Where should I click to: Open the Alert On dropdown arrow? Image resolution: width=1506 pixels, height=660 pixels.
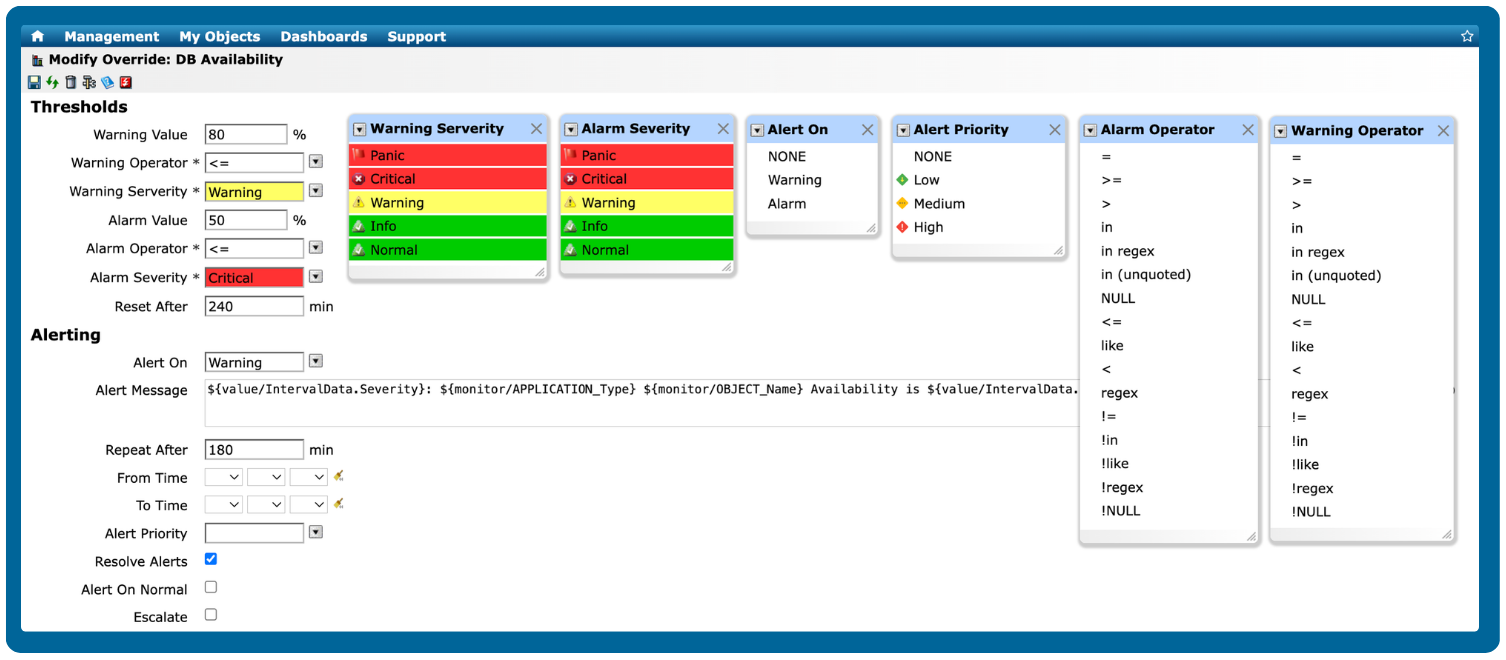coord(316,361)
